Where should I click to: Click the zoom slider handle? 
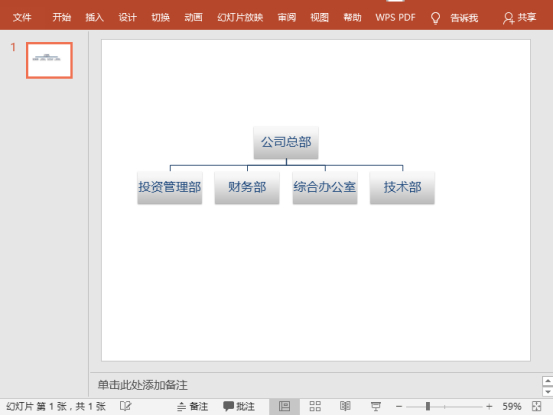tap(428, 406)
